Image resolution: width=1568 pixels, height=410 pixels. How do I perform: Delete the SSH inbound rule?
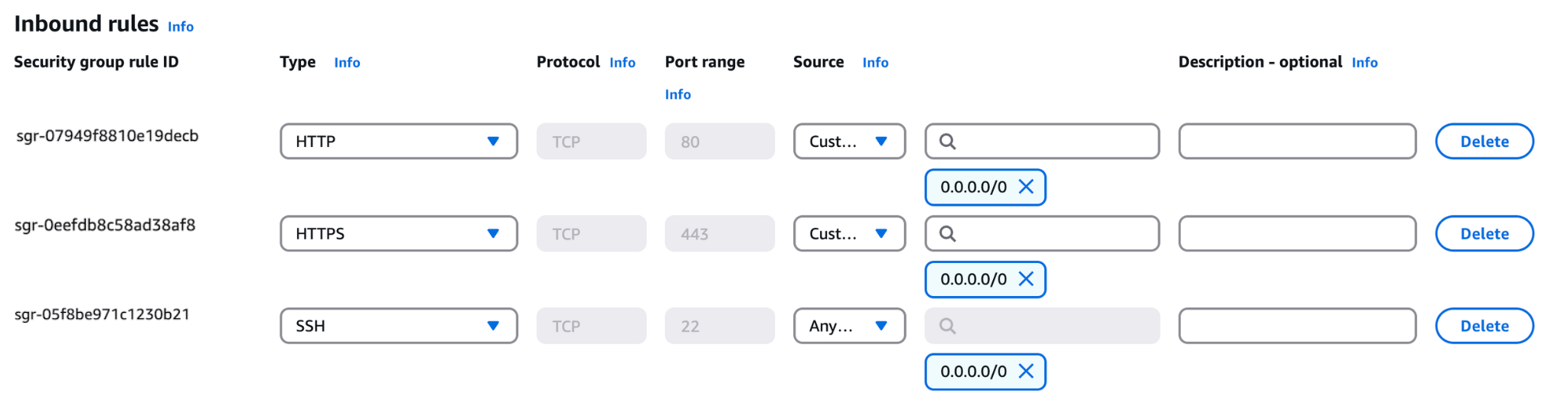1484,326
